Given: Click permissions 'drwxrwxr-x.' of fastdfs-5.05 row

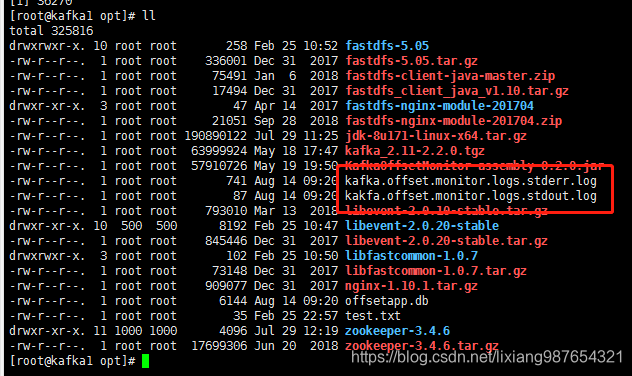Looking at the screenshot, I should 47,46.
